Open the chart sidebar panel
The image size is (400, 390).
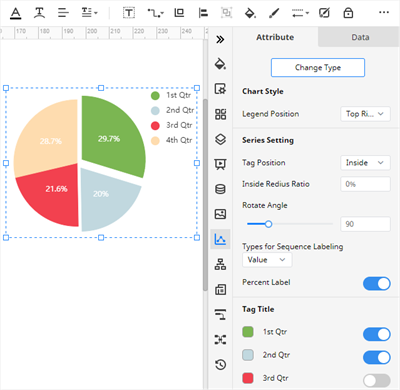[x=220, y=239]
